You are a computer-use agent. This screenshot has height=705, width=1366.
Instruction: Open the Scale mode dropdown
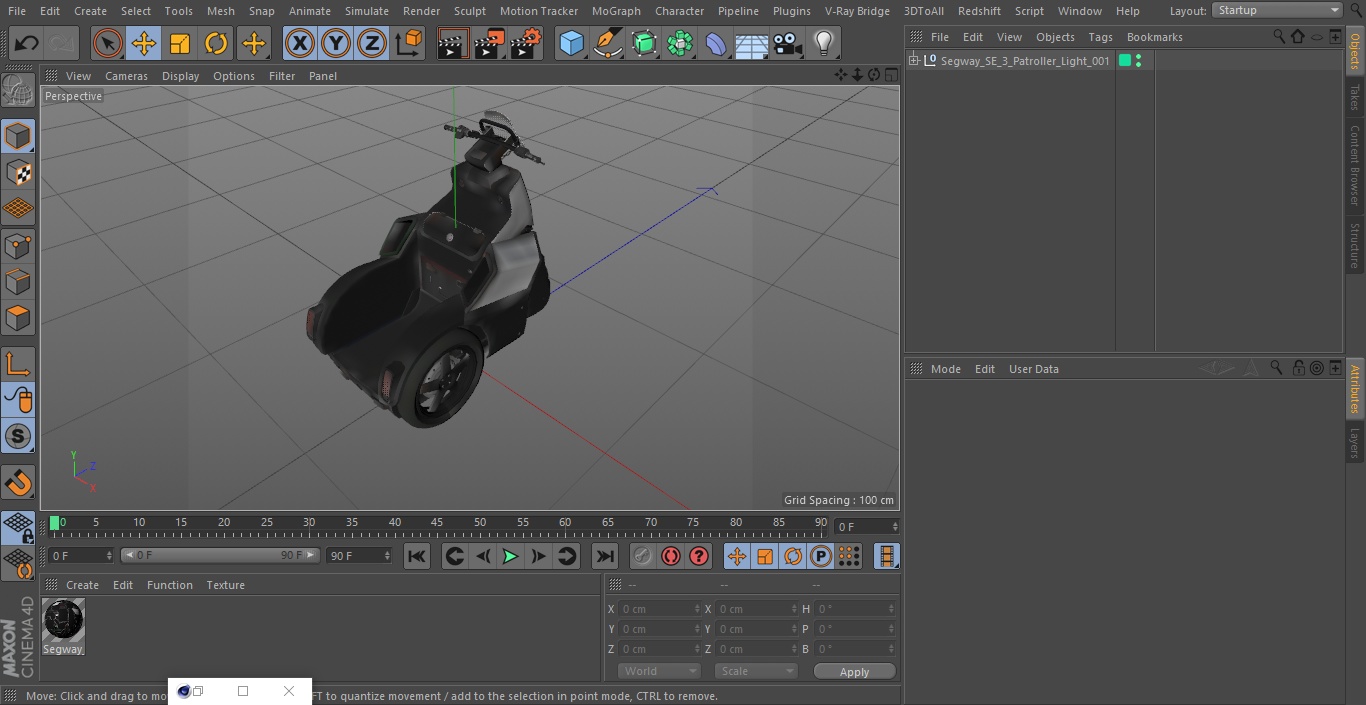click(756, 671)
